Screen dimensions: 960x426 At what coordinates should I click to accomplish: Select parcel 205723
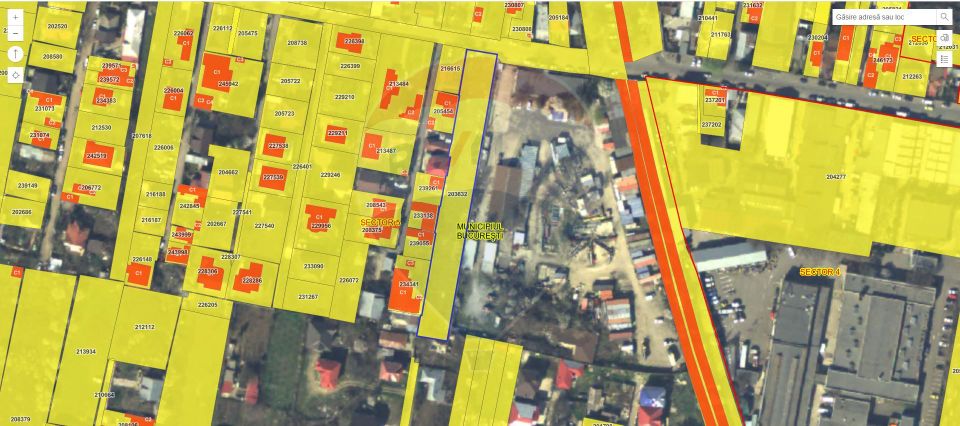pos(284,114)
